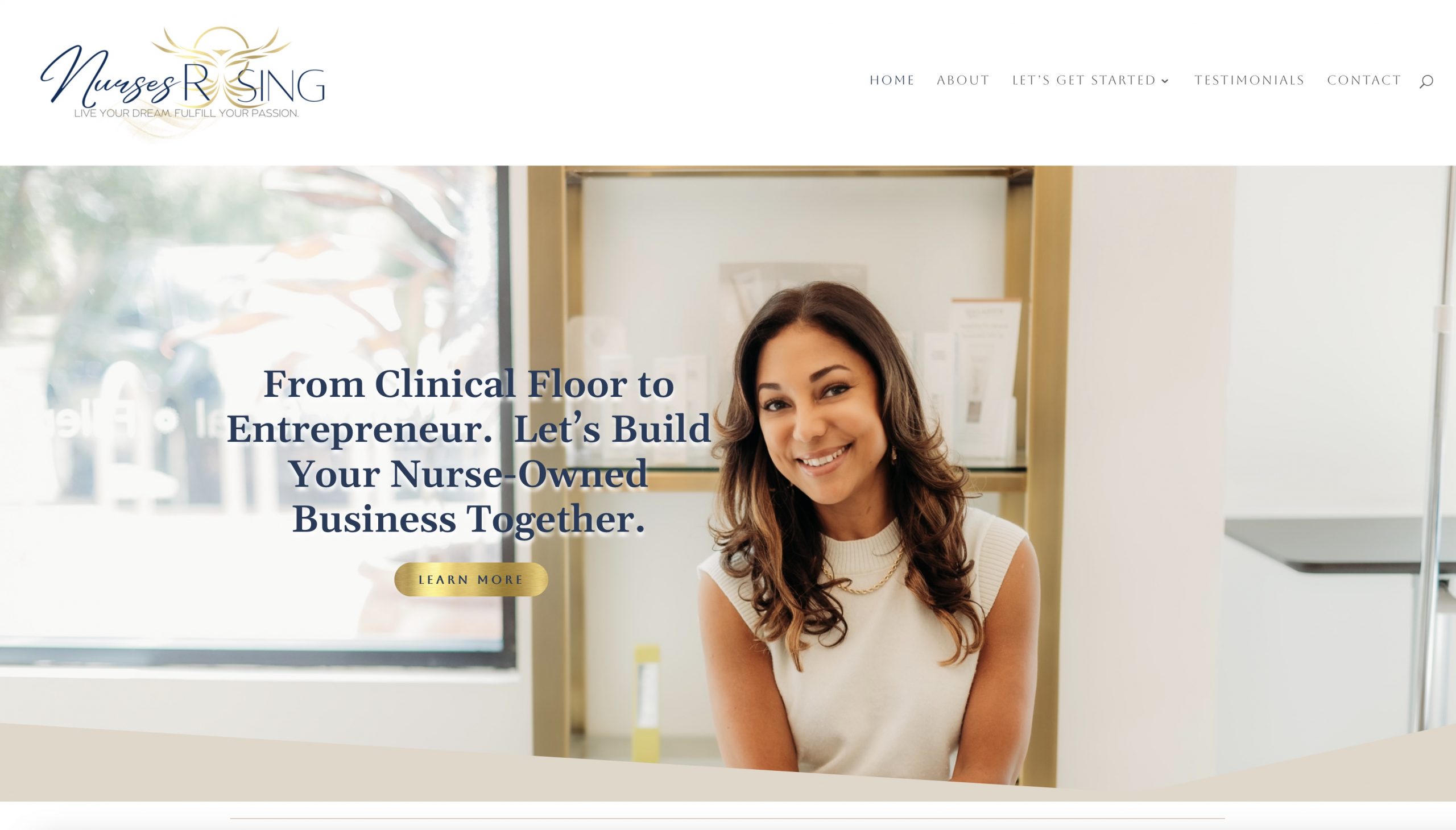The height and width of the screenshot is (830, 1456).
Task: Click the thin horizontal line below hero
Action: [727, 819]
